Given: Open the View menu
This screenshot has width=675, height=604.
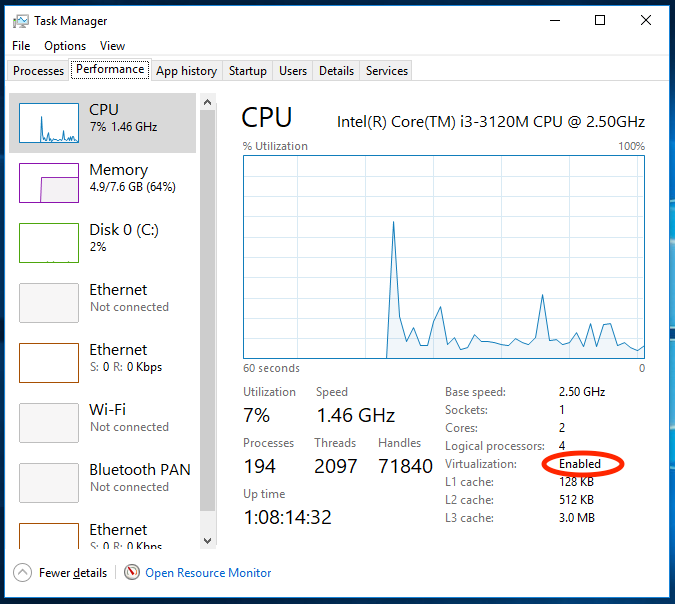Looking at the screenshot, I should pos(112,46).
